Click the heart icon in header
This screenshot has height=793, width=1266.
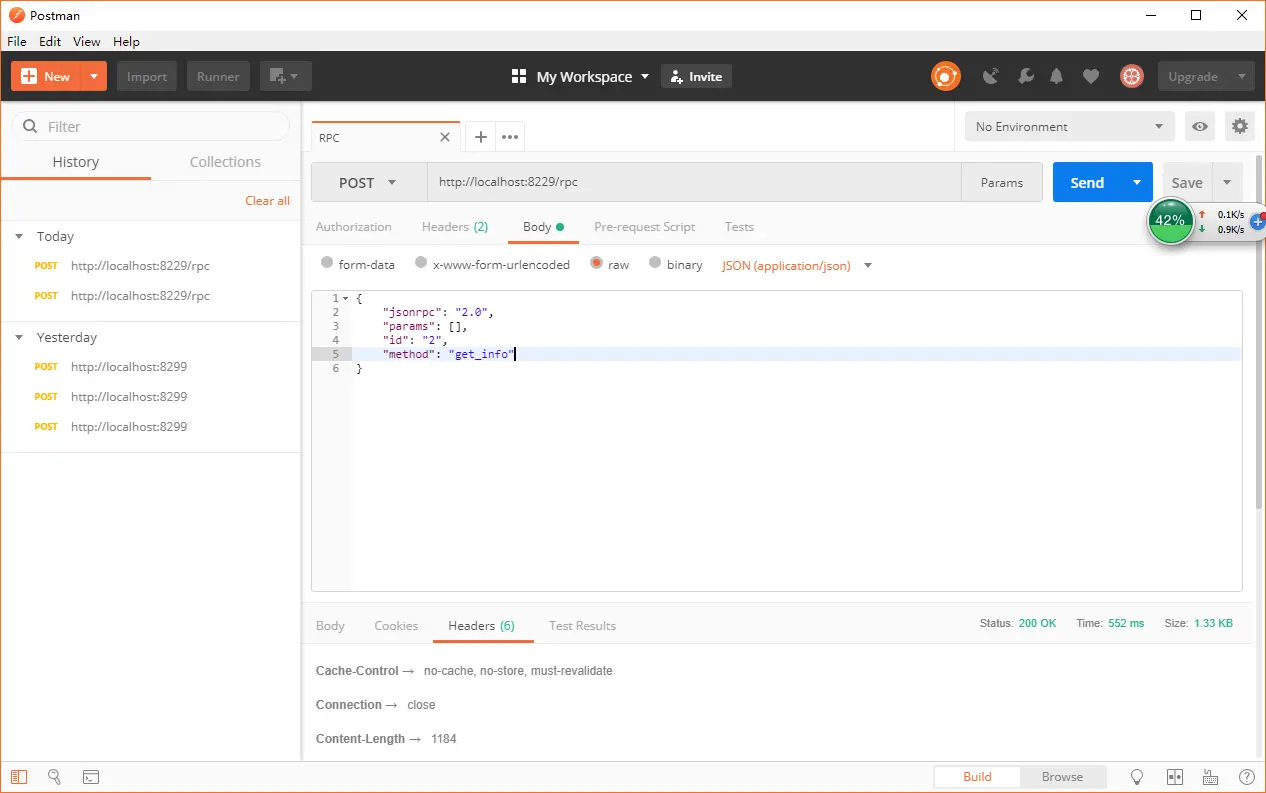pos(1091,76)
